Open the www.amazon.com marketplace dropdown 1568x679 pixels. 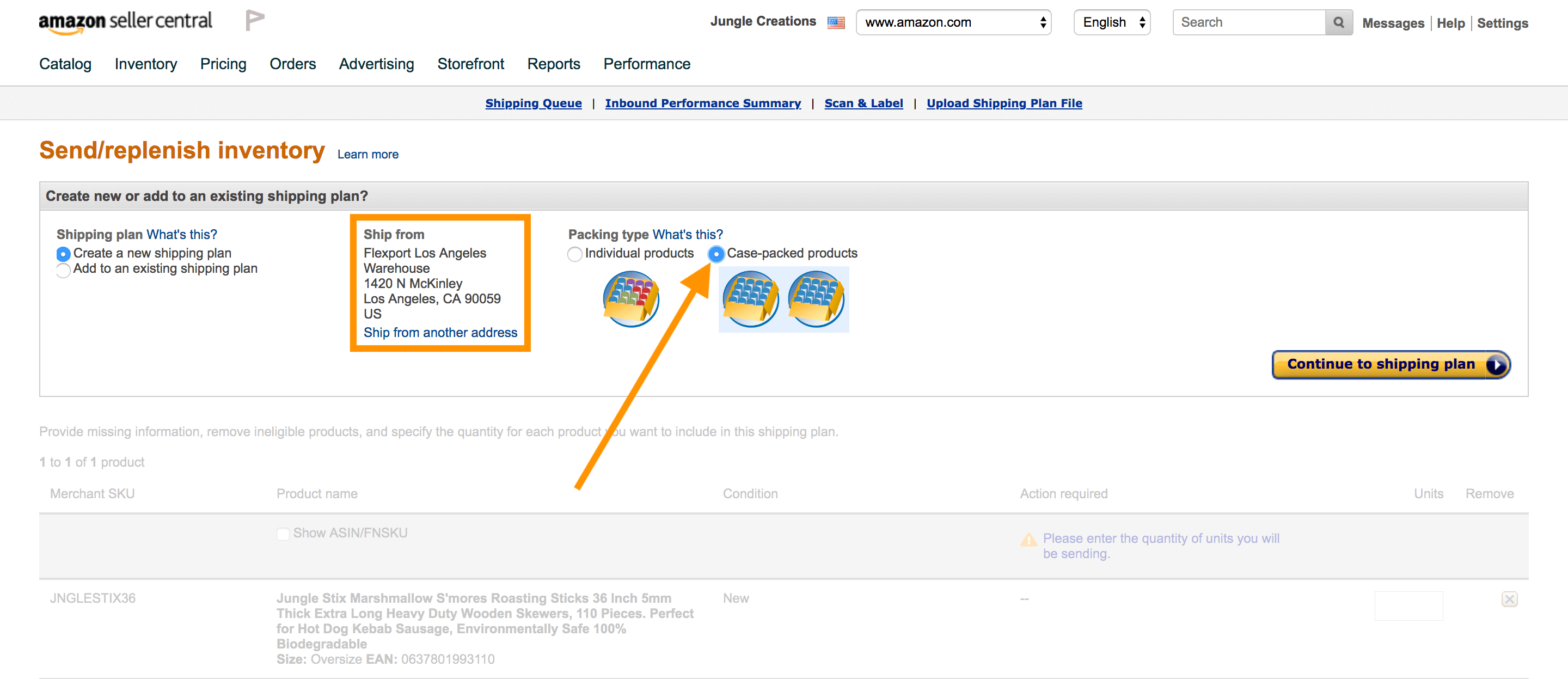[953, 22]
